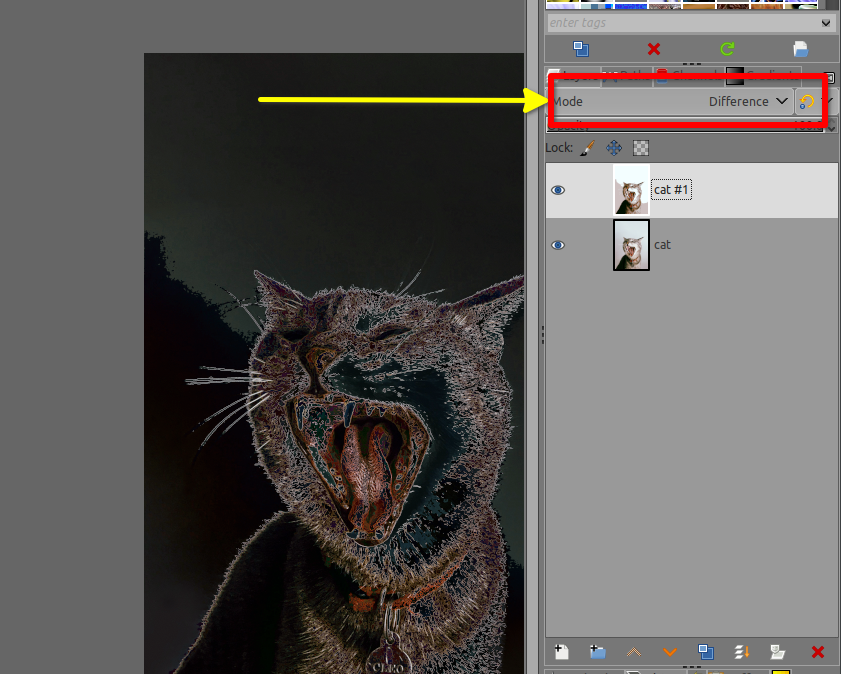Add a layer mask
Image resolution: width=841 pixels, height=674 pixels.
[777, 651]
